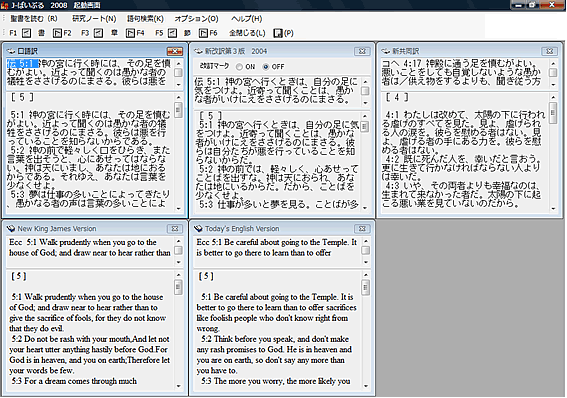Close the 新改訳第3版 2004 panel

pyautogui.click(x=362, y=51)
